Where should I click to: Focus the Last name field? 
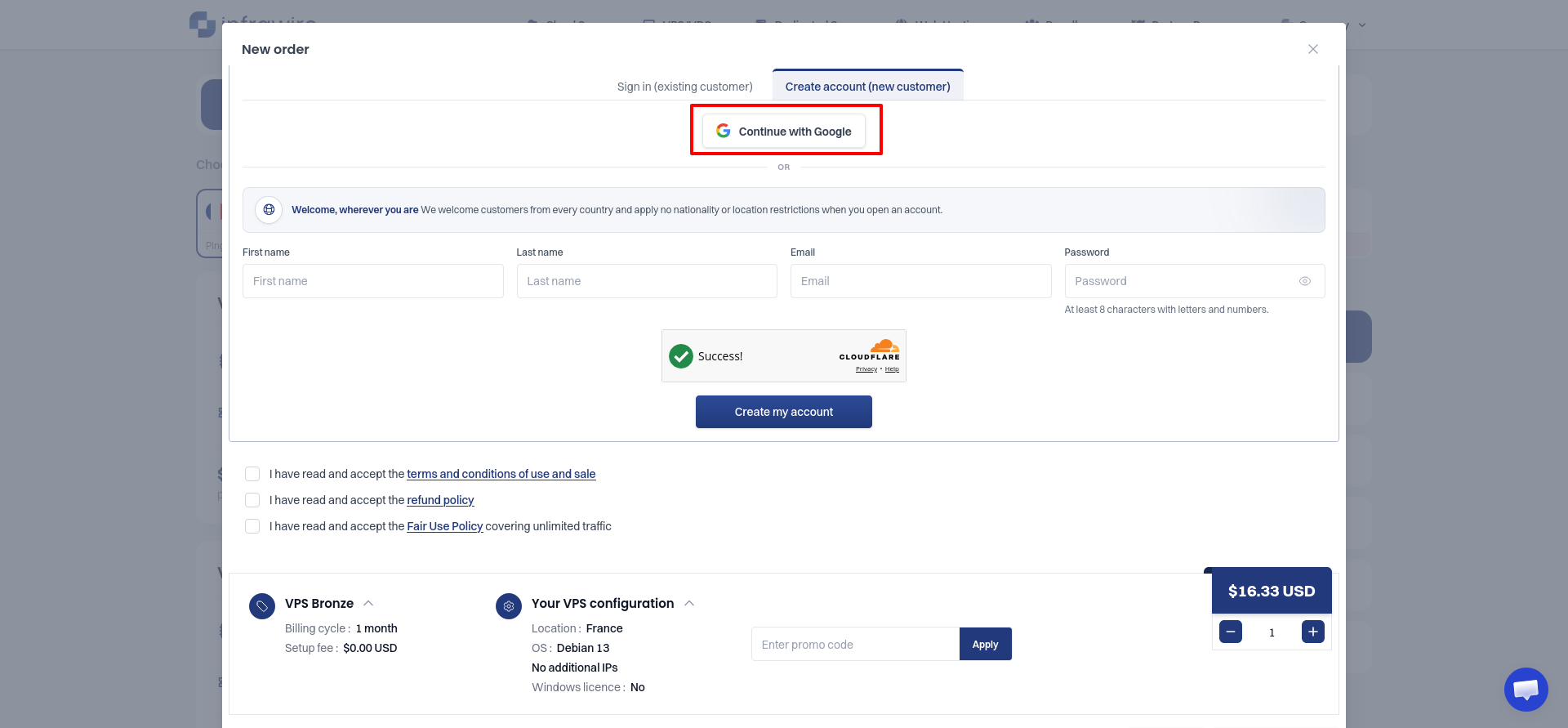[x=647, y=281]
